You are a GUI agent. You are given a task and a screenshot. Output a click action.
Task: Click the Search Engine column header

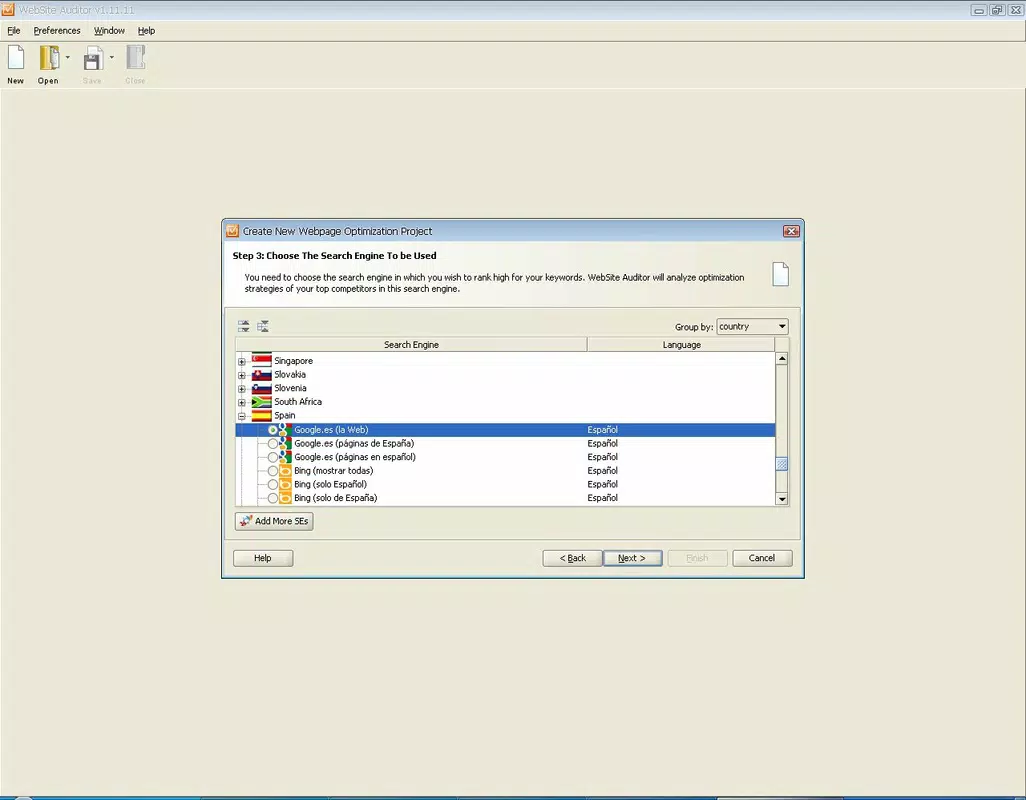click(412, 345)
